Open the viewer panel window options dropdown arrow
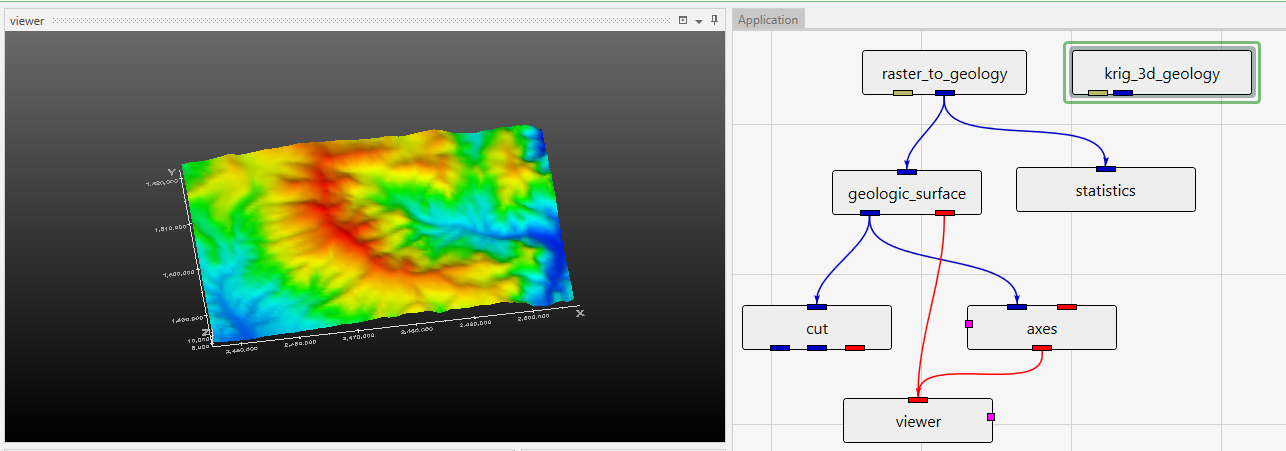 [x=699, y=21]
